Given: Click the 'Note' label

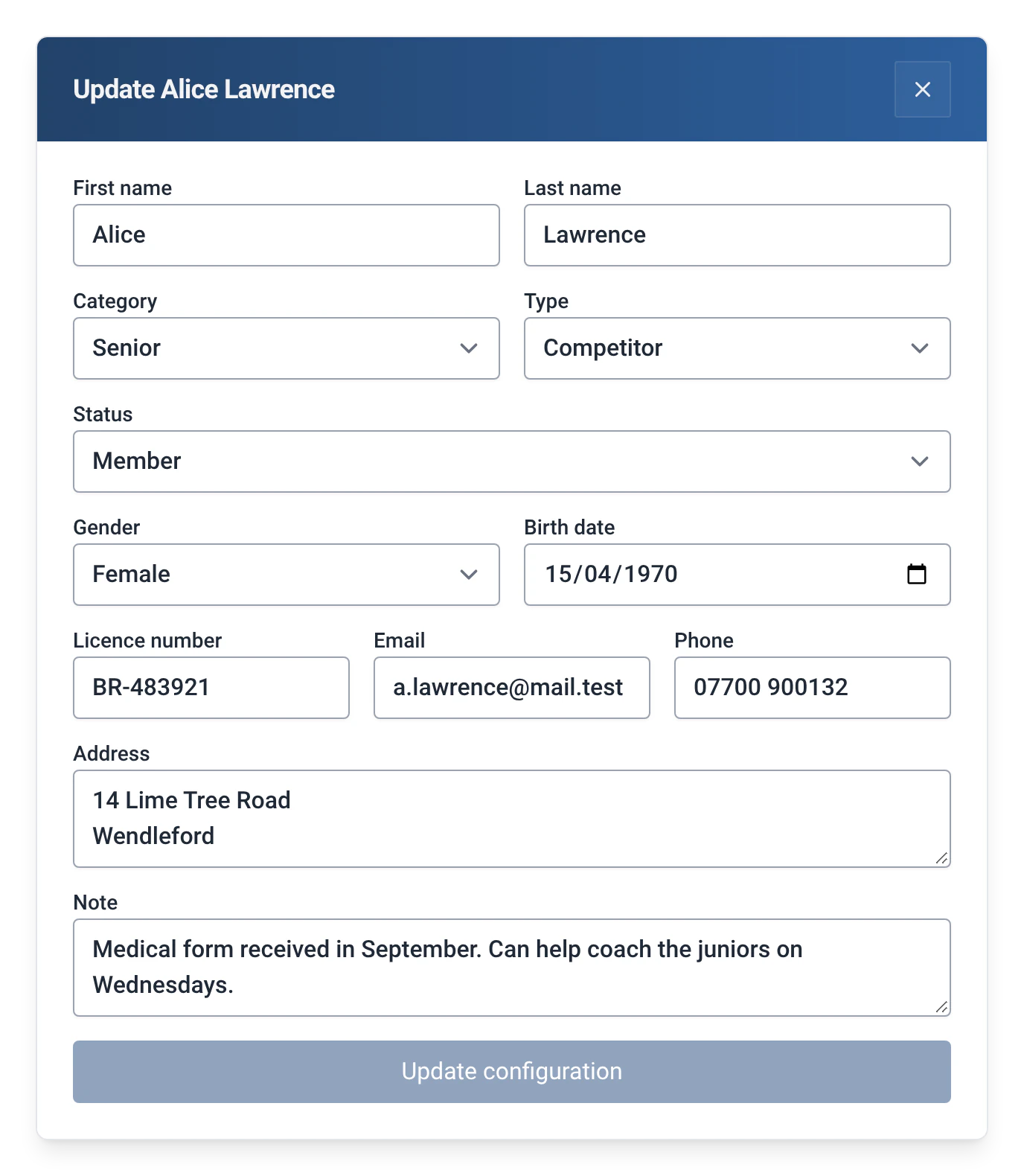Looking at the screenshot, I should (x=96, y=902).
